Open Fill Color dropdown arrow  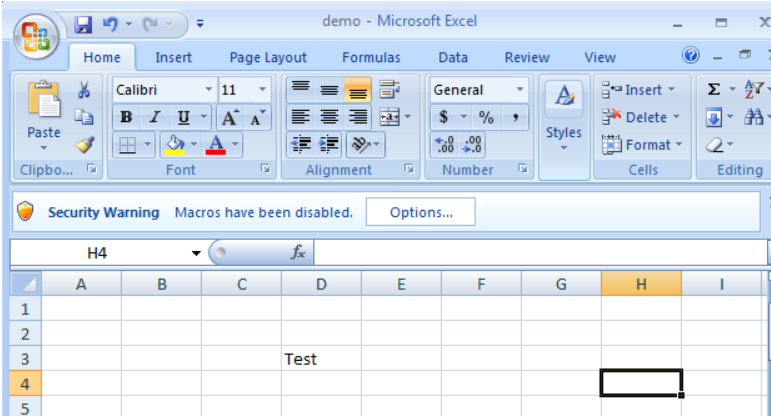tap(194, 145)
